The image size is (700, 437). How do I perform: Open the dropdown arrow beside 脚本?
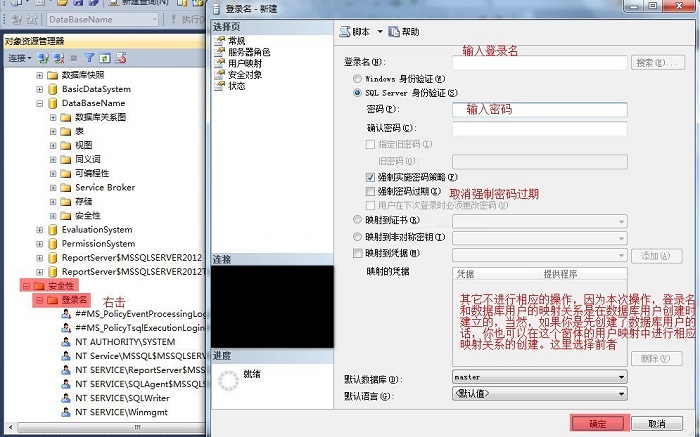pyautogui.click(x=380, y=32)
